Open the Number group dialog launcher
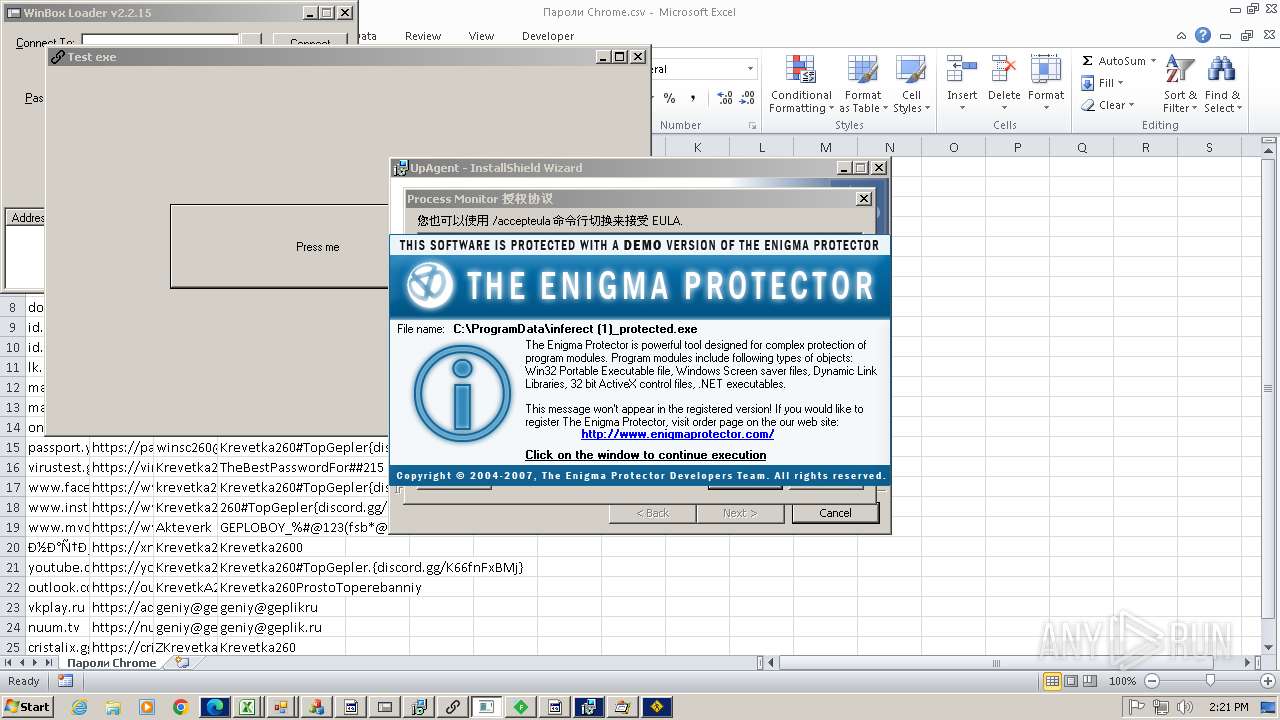The width and height of the screenshot is (1280, 720). pyautogui.click(x=752, y=126)
